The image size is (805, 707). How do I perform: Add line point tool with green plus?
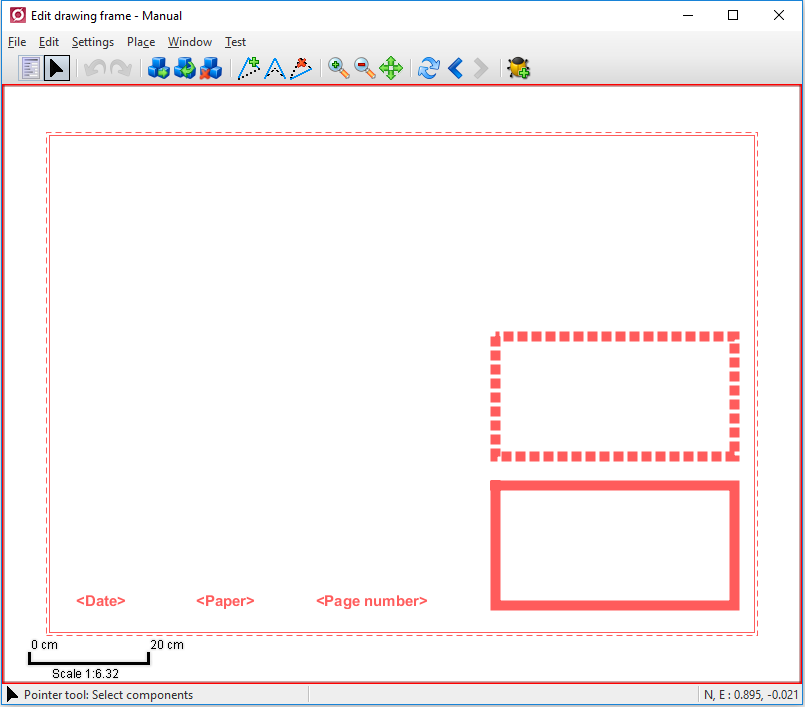click(248, 68)
